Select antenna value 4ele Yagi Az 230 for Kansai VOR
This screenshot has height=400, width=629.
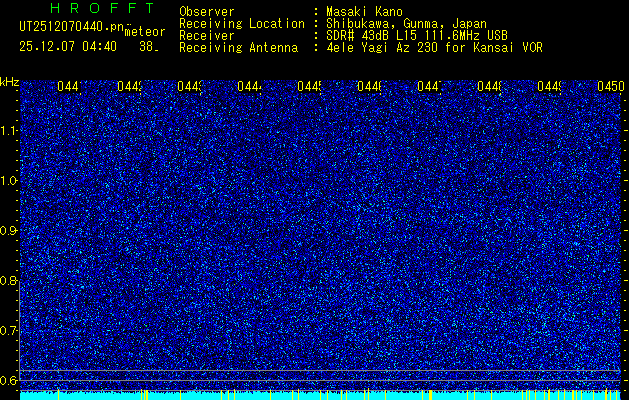pyautogui.click(x=434, y=48)
